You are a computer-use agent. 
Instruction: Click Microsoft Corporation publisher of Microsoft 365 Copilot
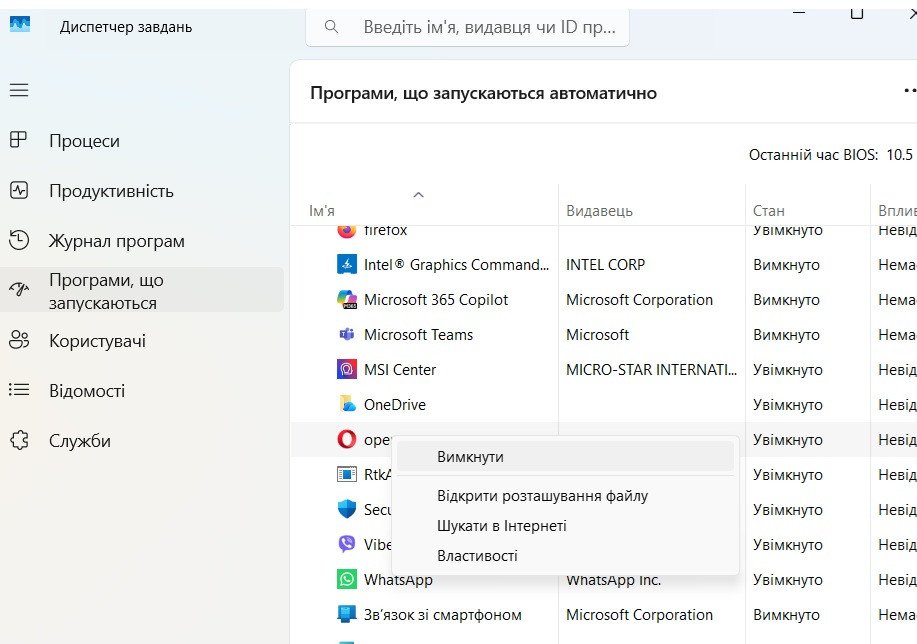point(639,299)
